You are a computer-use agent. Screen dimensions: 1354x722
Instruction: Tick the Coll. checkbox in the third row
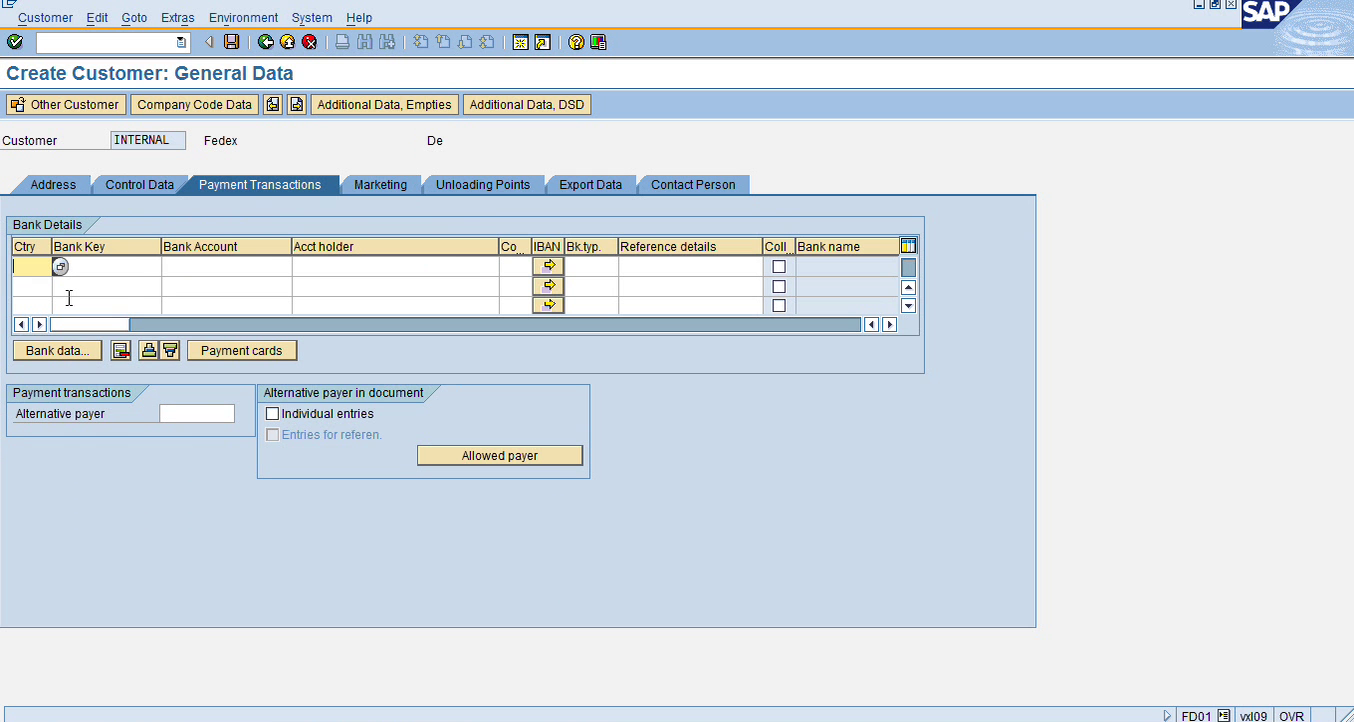tap(779, 306)
